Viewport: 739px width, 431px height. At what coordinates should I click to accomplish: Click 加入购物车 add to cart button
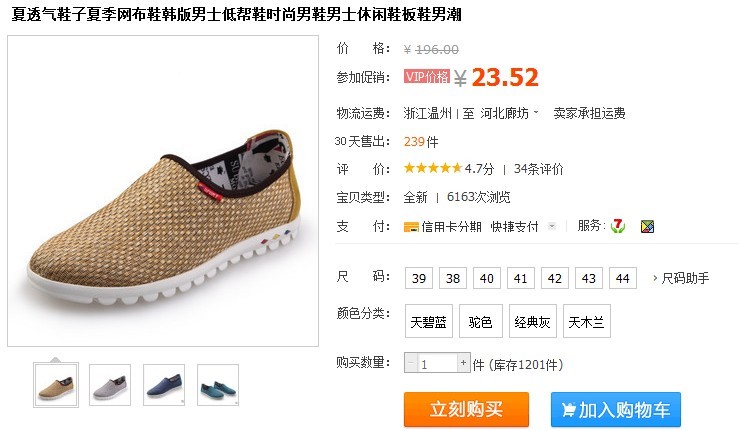(616, 409)
